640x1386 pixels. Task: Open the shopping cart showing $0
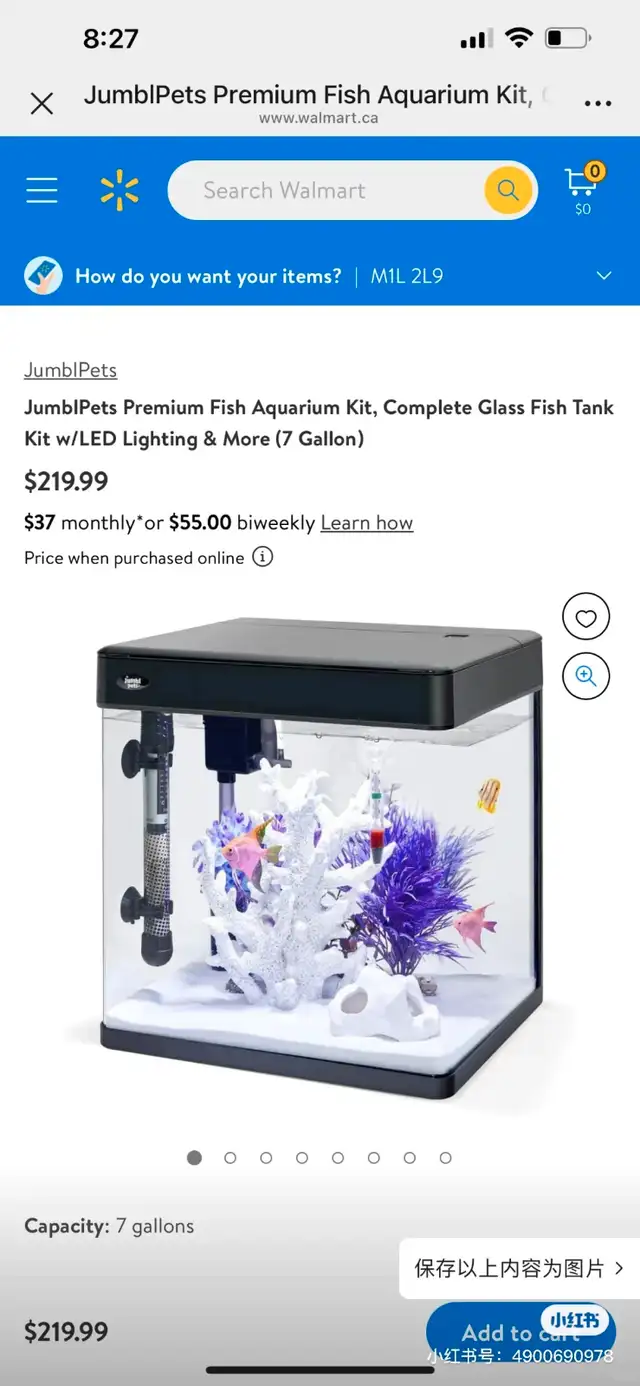[583, 189]
